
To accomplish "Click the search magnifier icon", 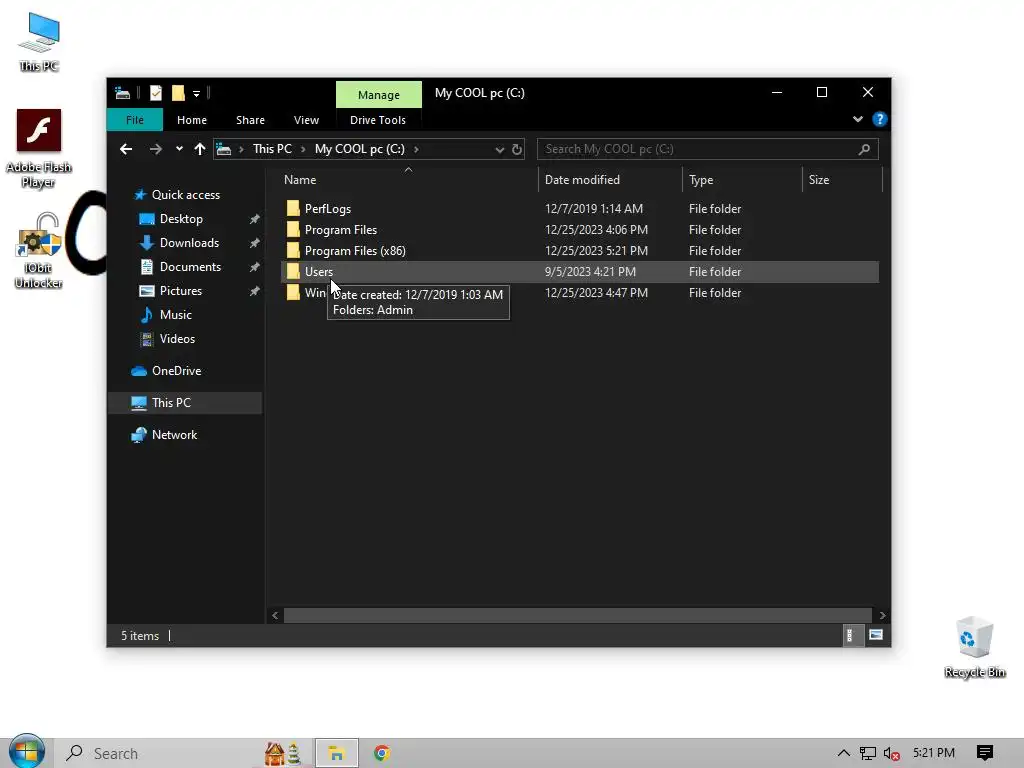I will [x=864, y=149].
